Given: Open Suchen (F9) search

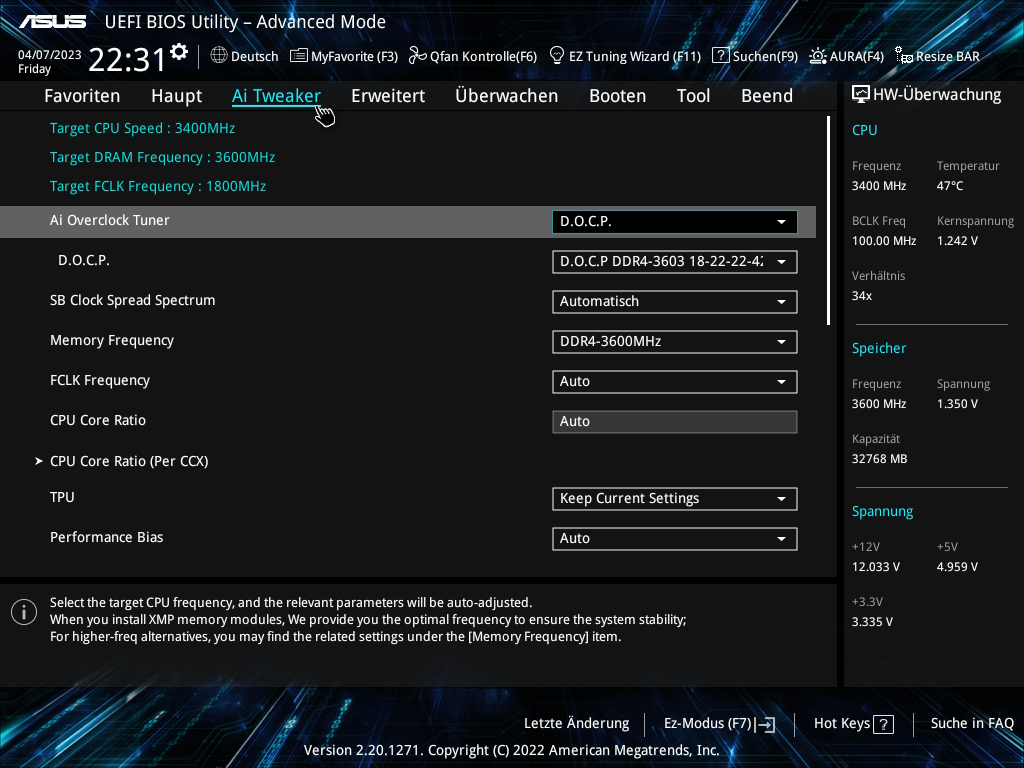Looking at the screenshot, I should [755, 56].
